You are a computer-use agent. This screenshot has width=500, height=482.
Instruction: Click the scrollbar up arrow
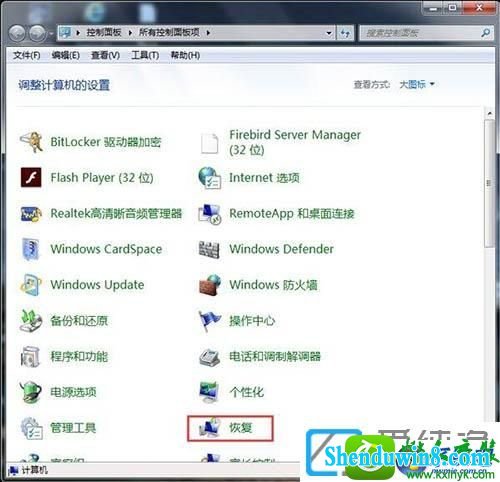click(x=489, y=114)
